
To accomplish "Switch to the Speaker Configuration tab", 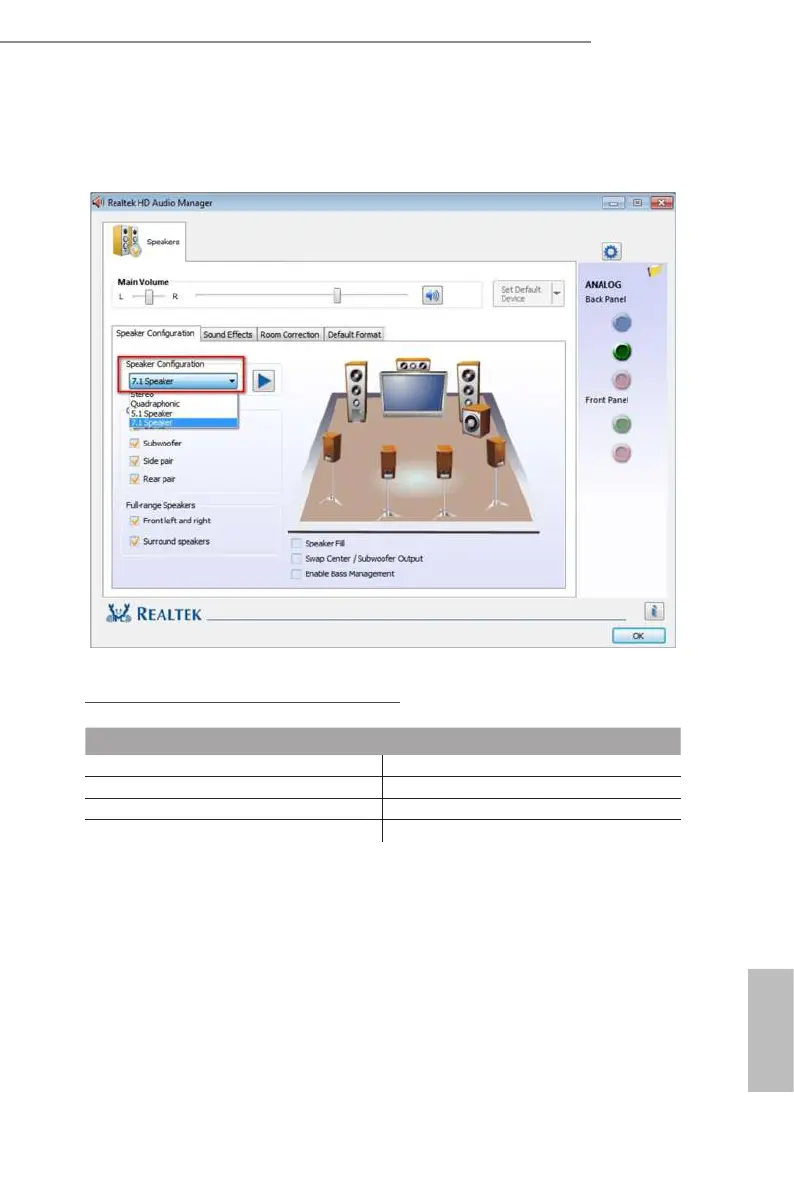I will (x=156, y=333).
